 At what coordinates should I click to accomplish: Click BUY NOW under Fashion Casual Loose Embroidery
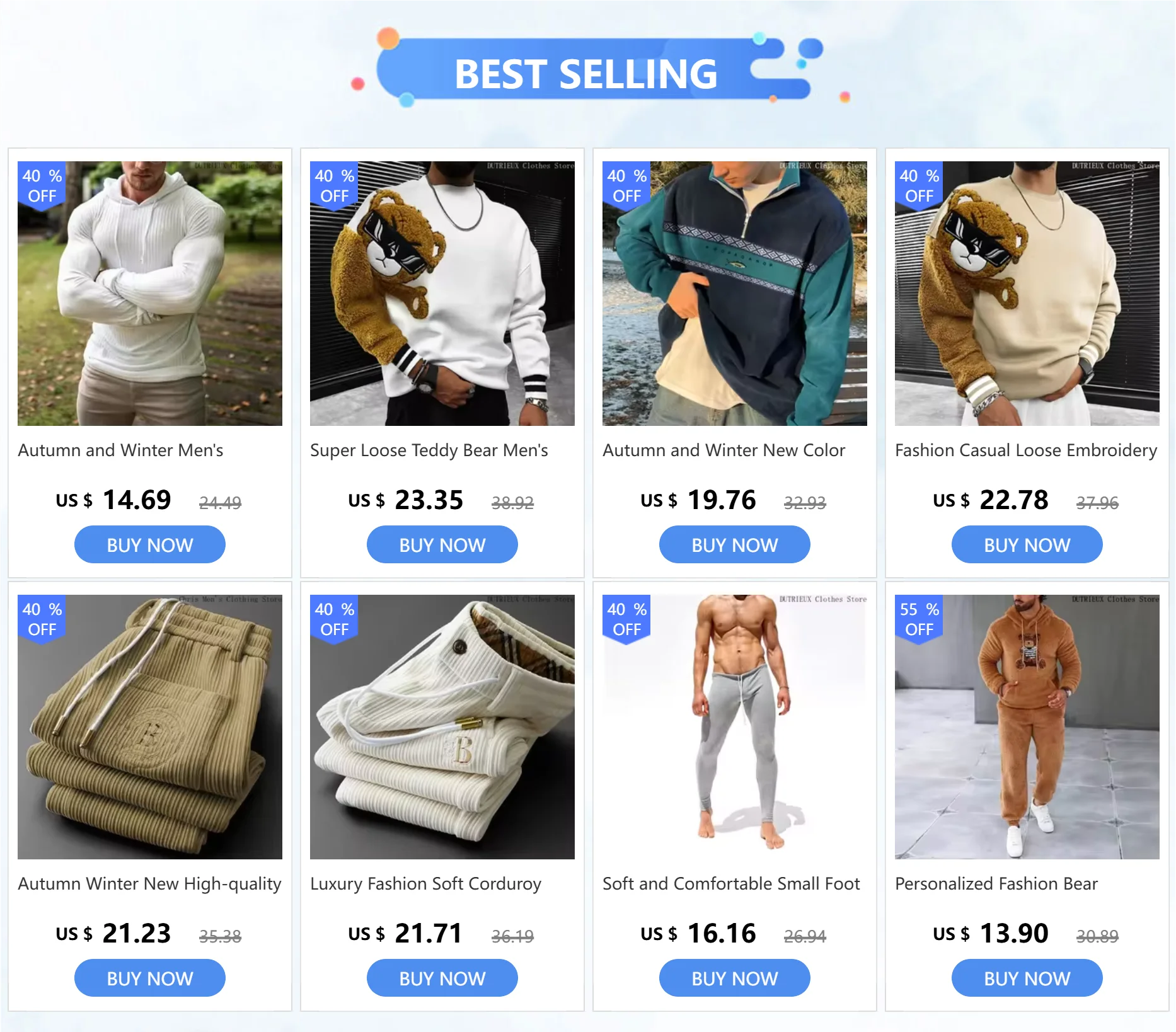point(1027,545)
